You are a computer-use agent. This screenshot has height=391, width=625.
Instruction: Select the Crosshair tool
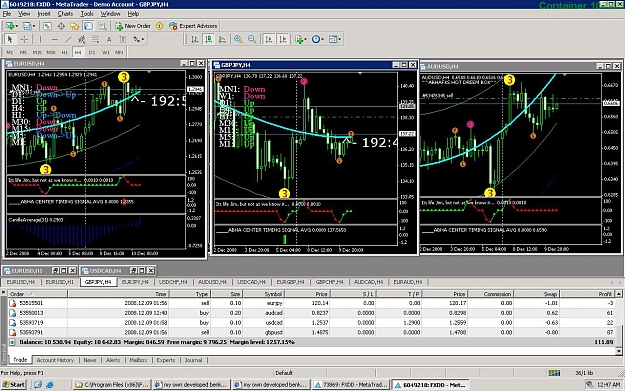click(24, 39)
